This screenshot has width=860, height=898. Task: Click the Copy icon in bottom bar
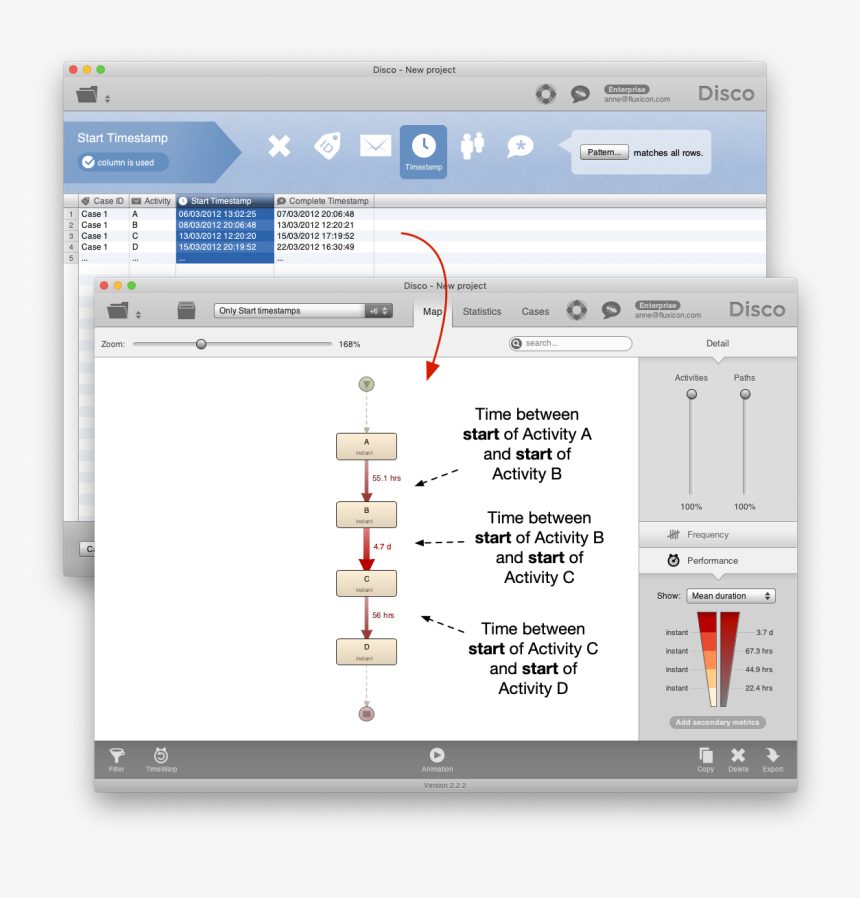pos(705,760)
